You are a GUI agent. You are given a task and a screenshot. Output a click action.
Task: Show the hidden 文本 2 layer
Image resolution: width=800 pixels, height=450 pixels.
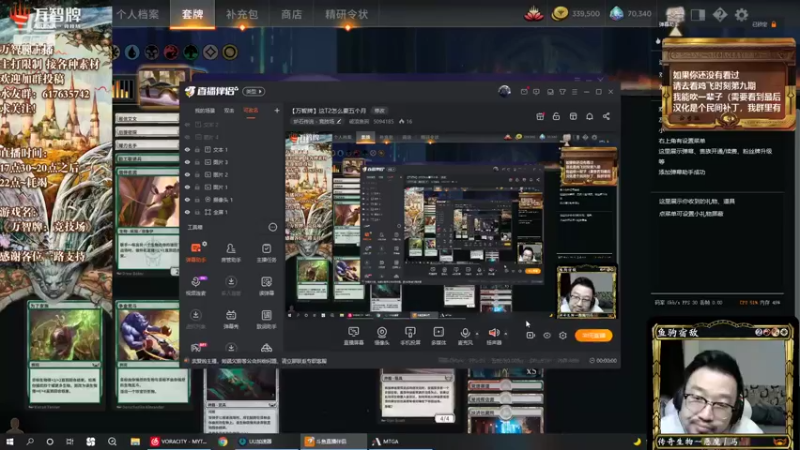tap(187, 124)
